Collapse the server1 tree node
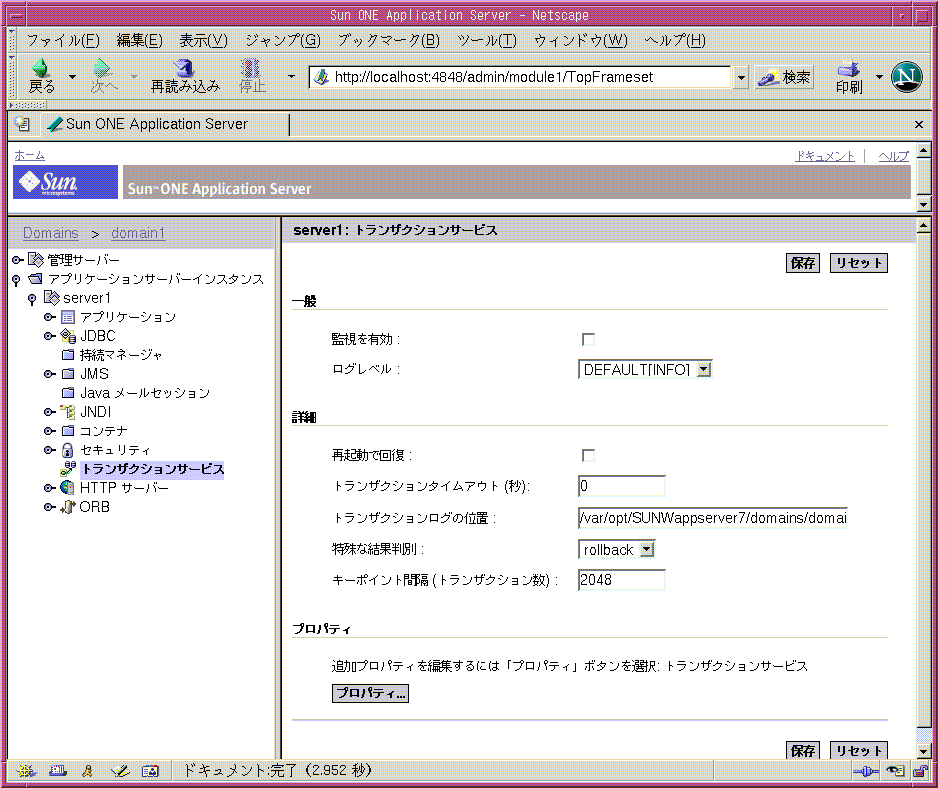Viewport: 938px width, 788px height. click(x=32, y=299)
